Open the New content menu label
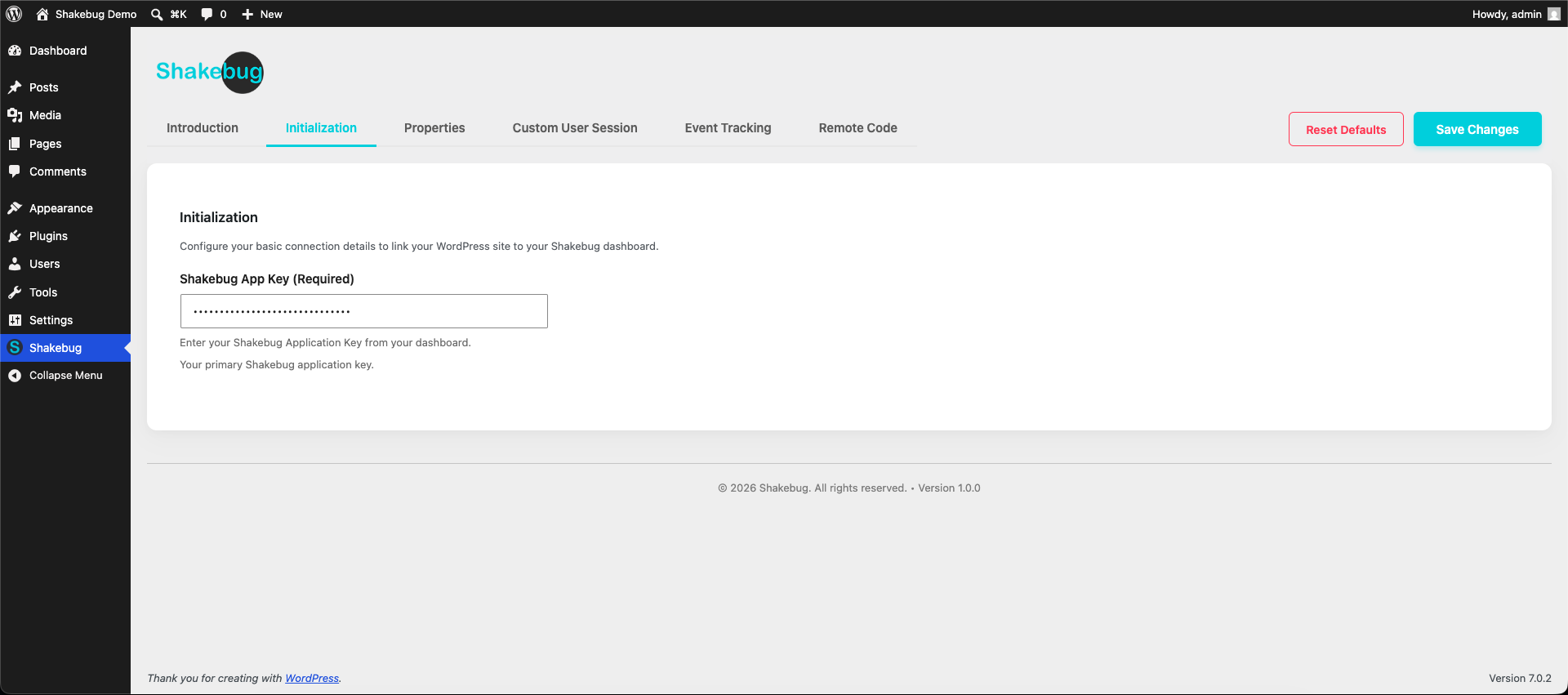 [x=271, y=14]
